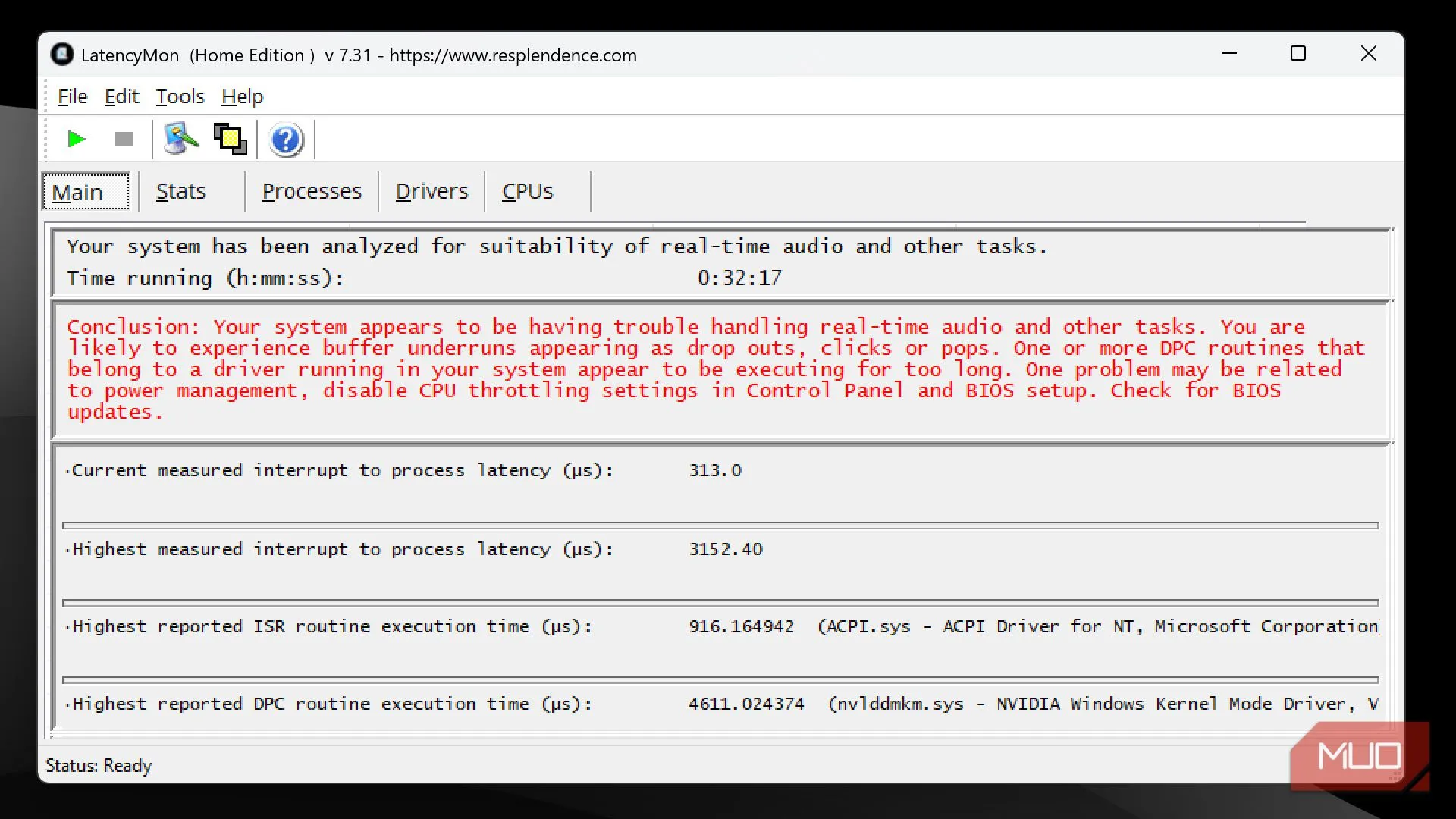Click the LatencyMon app icon in the title bar

tap(62, 55)
